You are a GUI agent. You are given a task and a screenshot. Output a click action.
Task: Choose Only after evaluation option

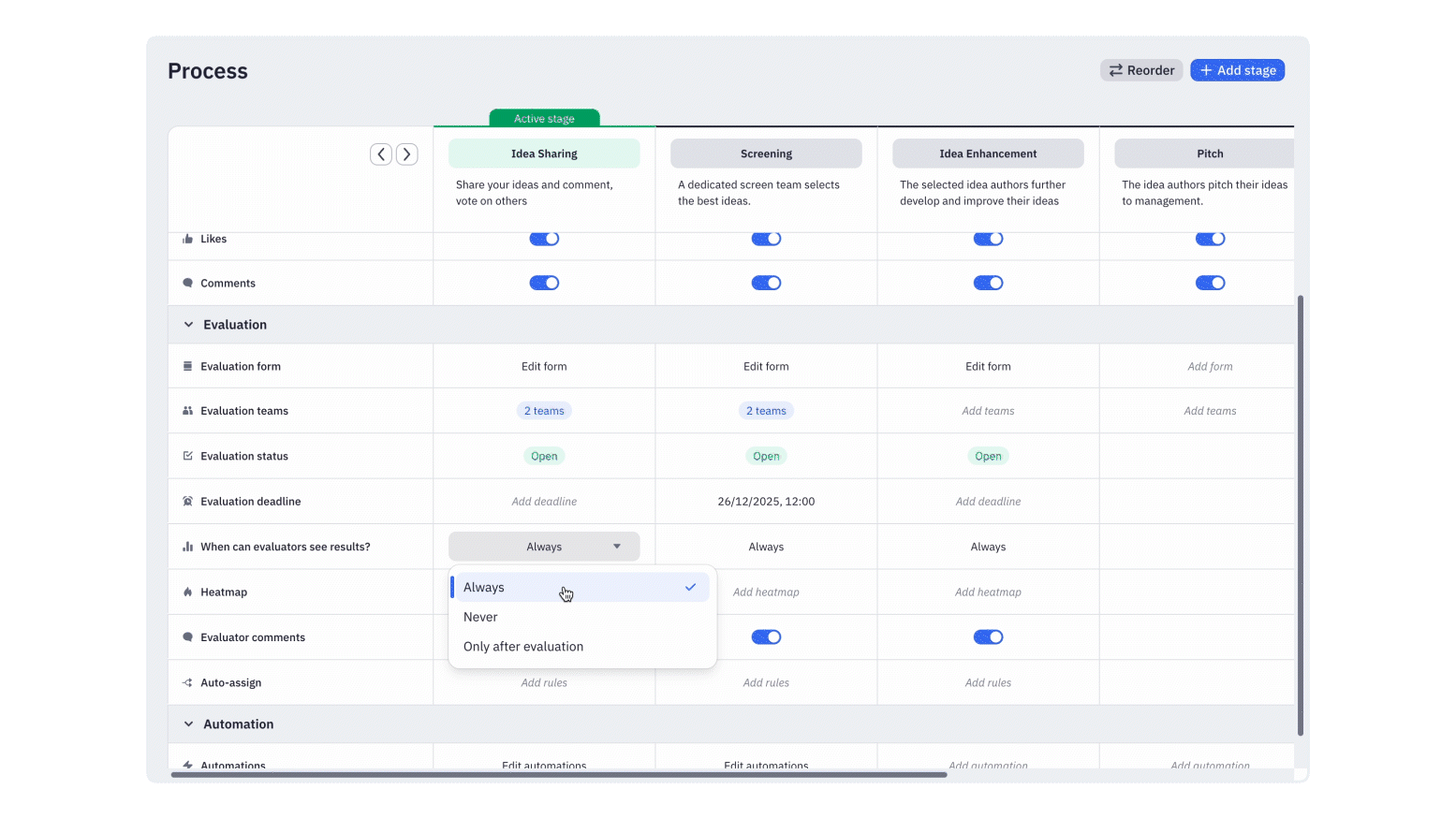tap(523, 647)
